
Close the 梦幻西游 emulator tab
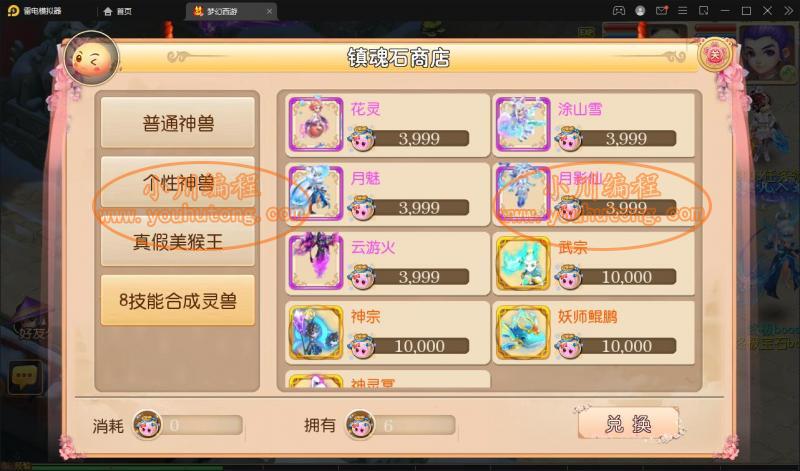point(269,11)
